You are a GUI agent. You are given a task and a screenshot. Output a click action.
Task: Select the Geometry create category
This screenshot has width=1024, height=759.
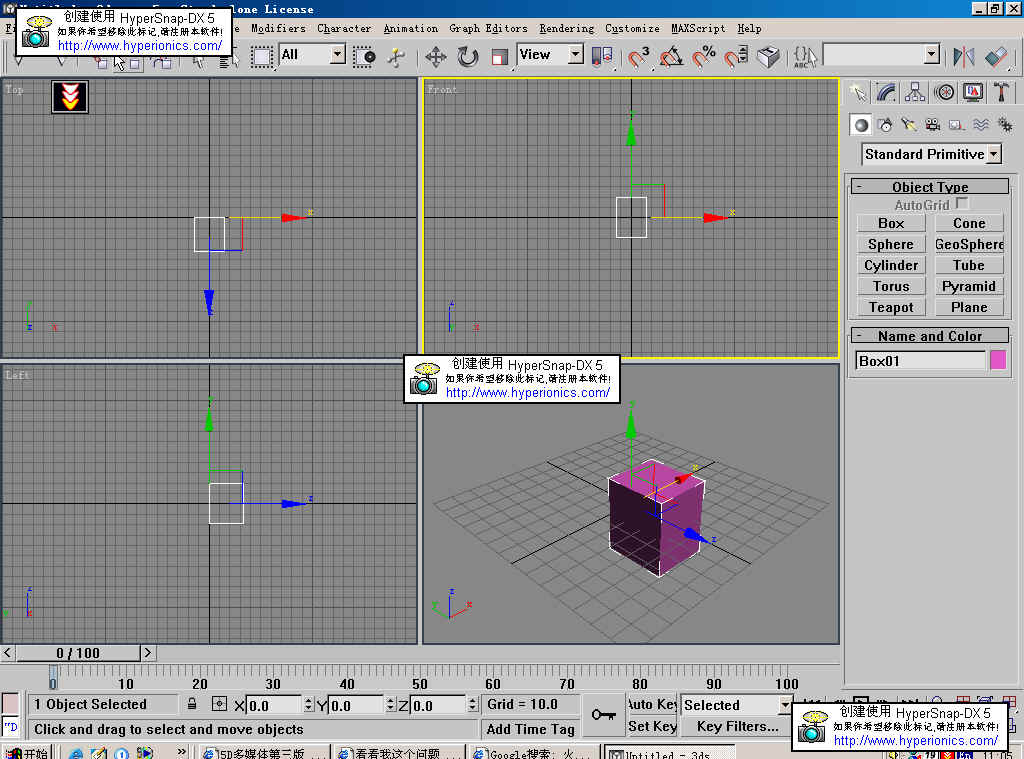click(x=861, y=125)
